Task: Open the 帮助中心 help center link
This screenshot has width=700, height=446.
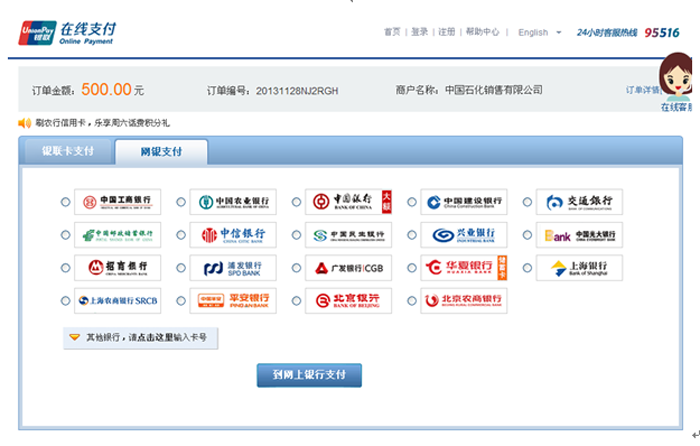Action: 482,32
